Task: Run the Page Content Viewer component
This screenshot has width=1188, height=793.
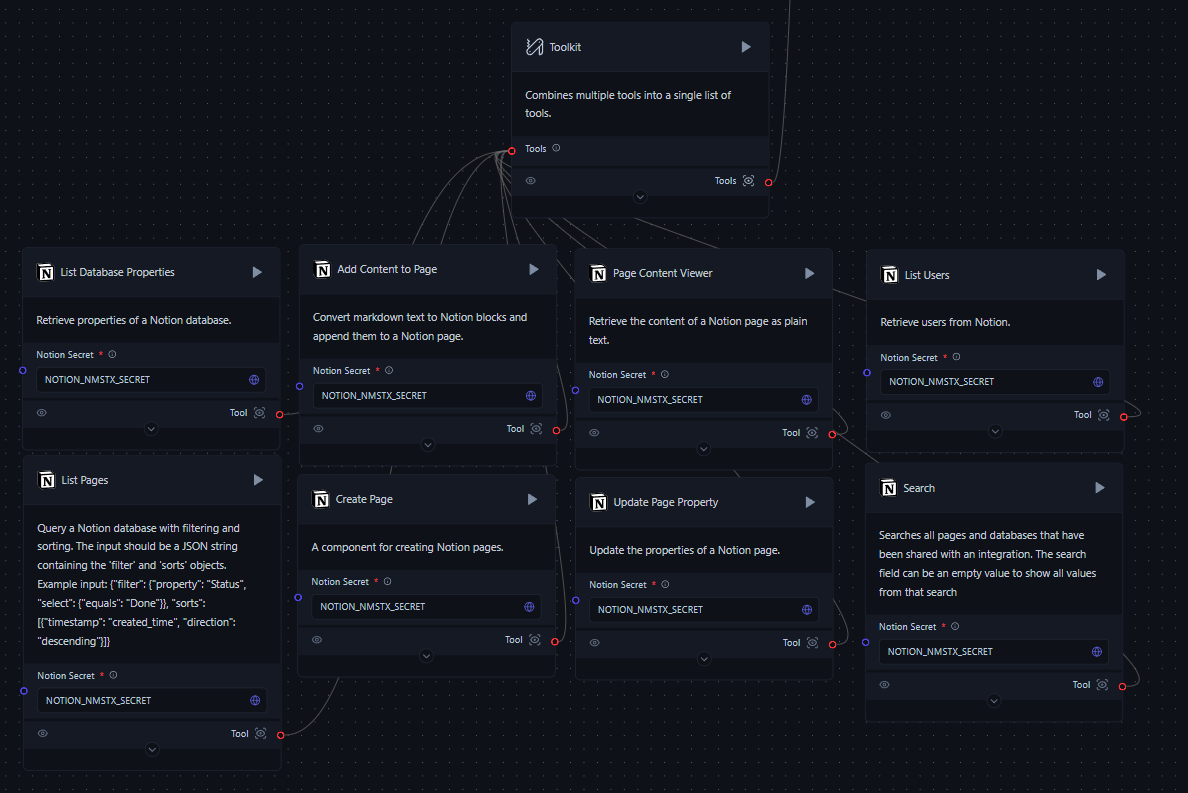Action: coord(809,272)
